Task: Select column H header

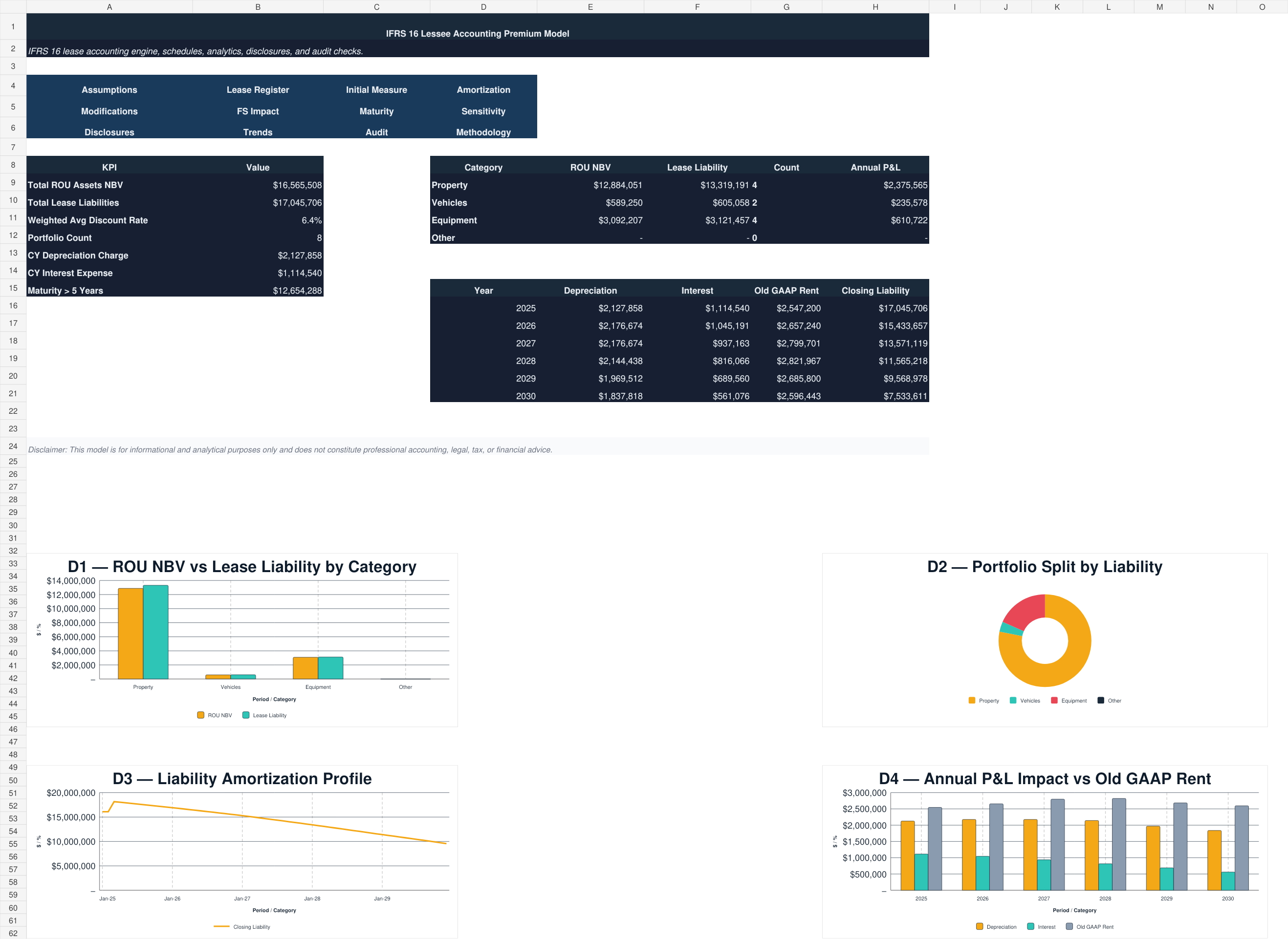Action: pyautogui.click(x=875, y=7)
